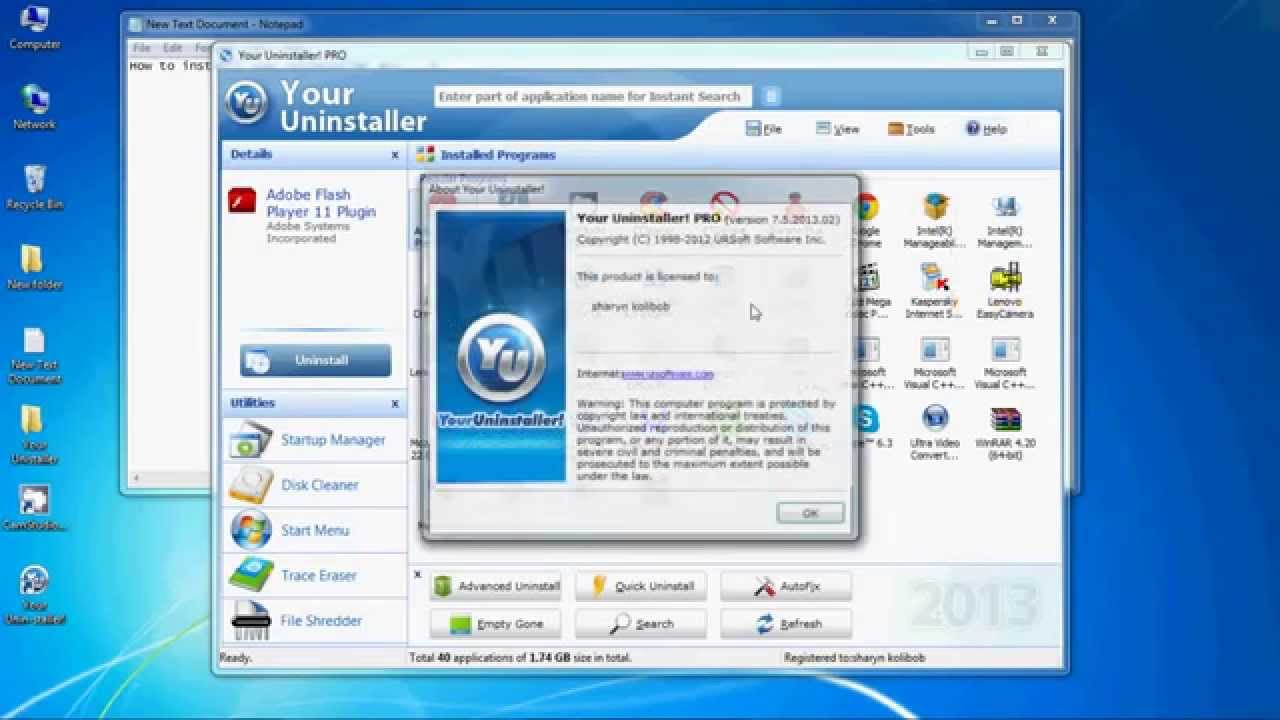1280x720 pixels.
Task: Open the Recycle Bin on the desktop
Action: [x=33, y=180]
